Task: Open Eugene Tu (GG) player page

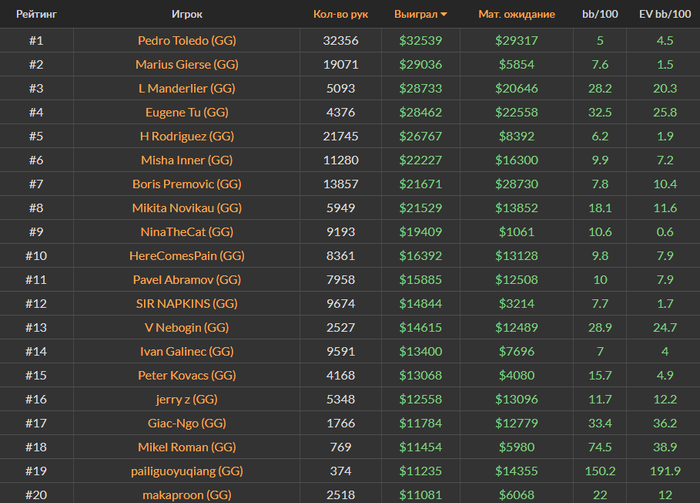Action: (187, 112)
